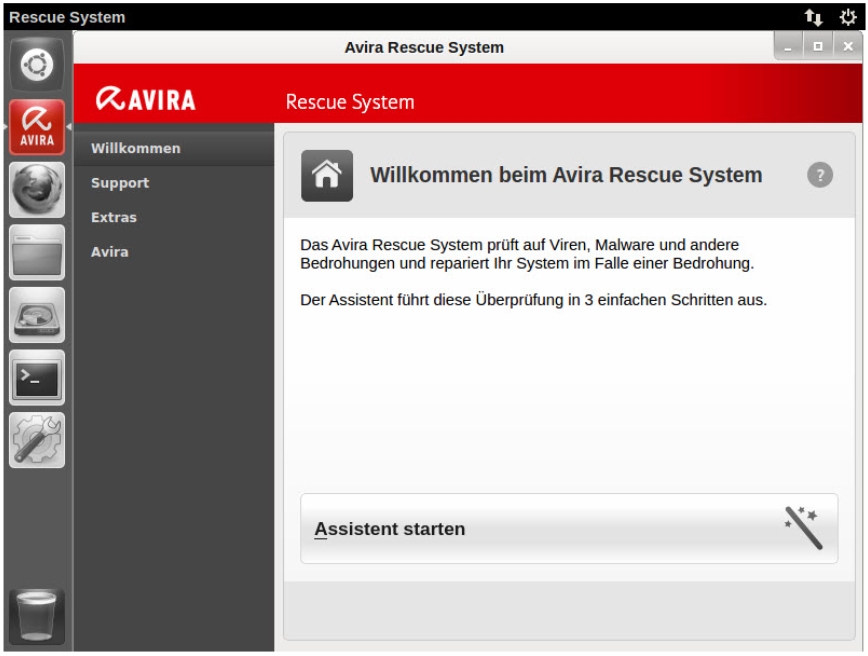The height and width of the screenshot is (656, 868).
Task: Click the Avira logo in header
Action: point(147,100)
